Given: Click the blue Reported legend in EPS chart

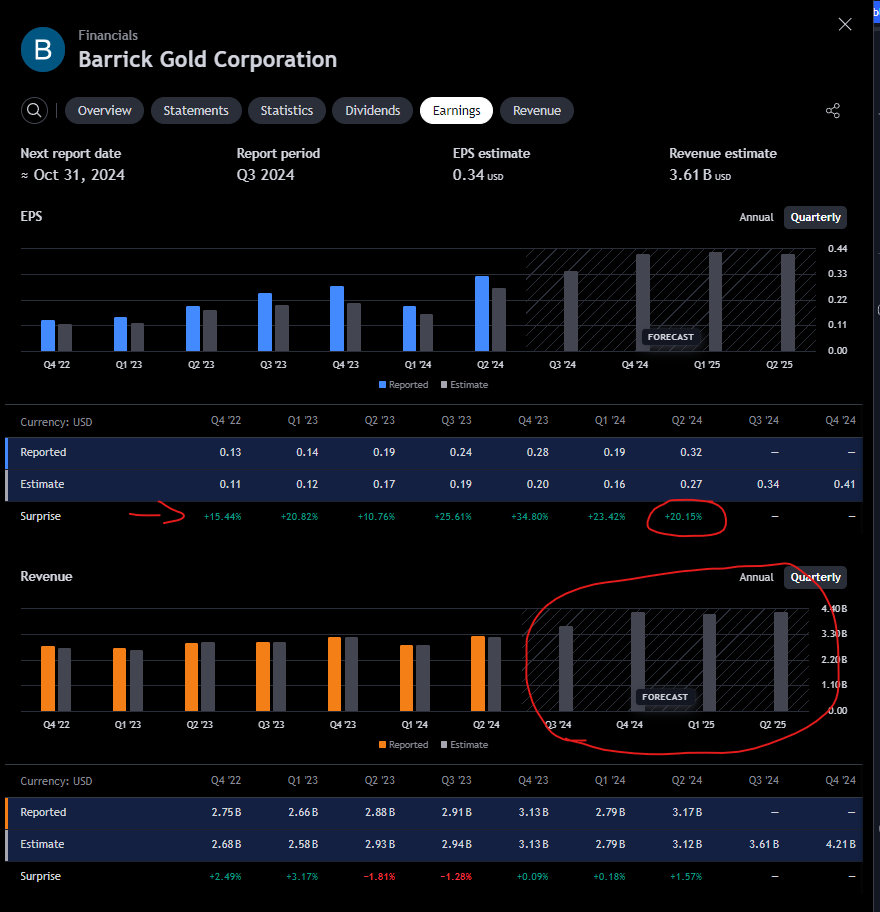Looking at the screenshot, I should pos(403,384).
